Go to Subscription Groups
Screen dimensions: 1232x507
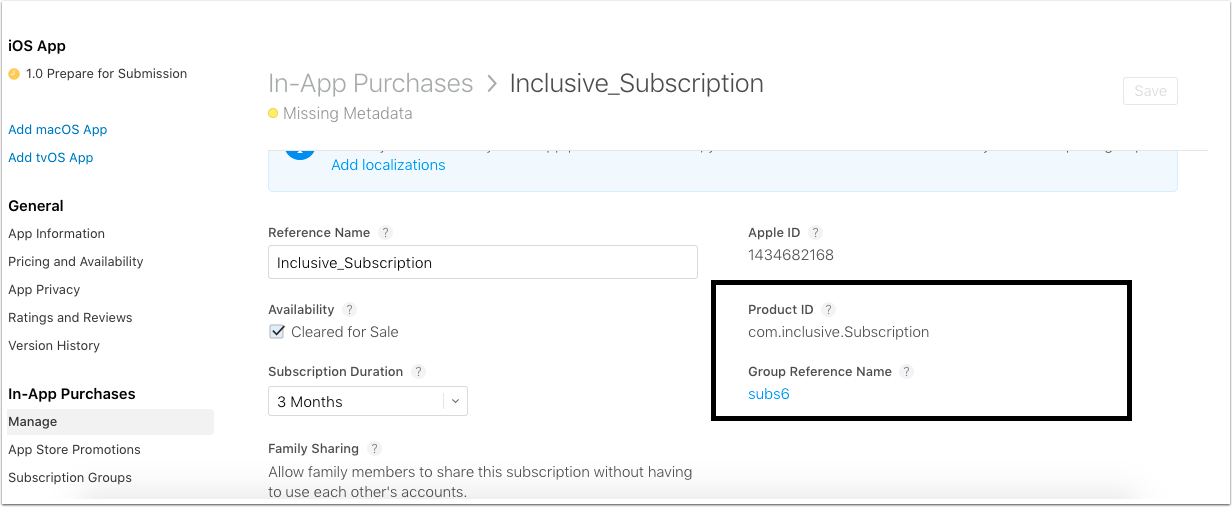coord(70,478)
